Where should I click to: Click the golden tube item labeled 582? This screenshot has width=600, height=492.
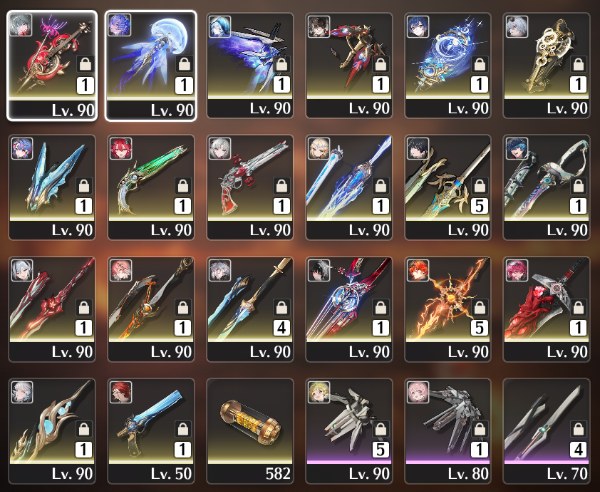(x=250, y=431)
